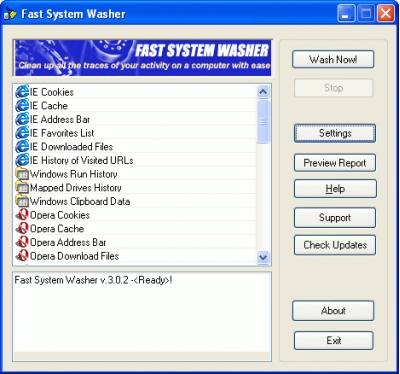400x374 pixels.
Task: Click the IE Cookies Internet Explorer icon
Action: [22, 92]
